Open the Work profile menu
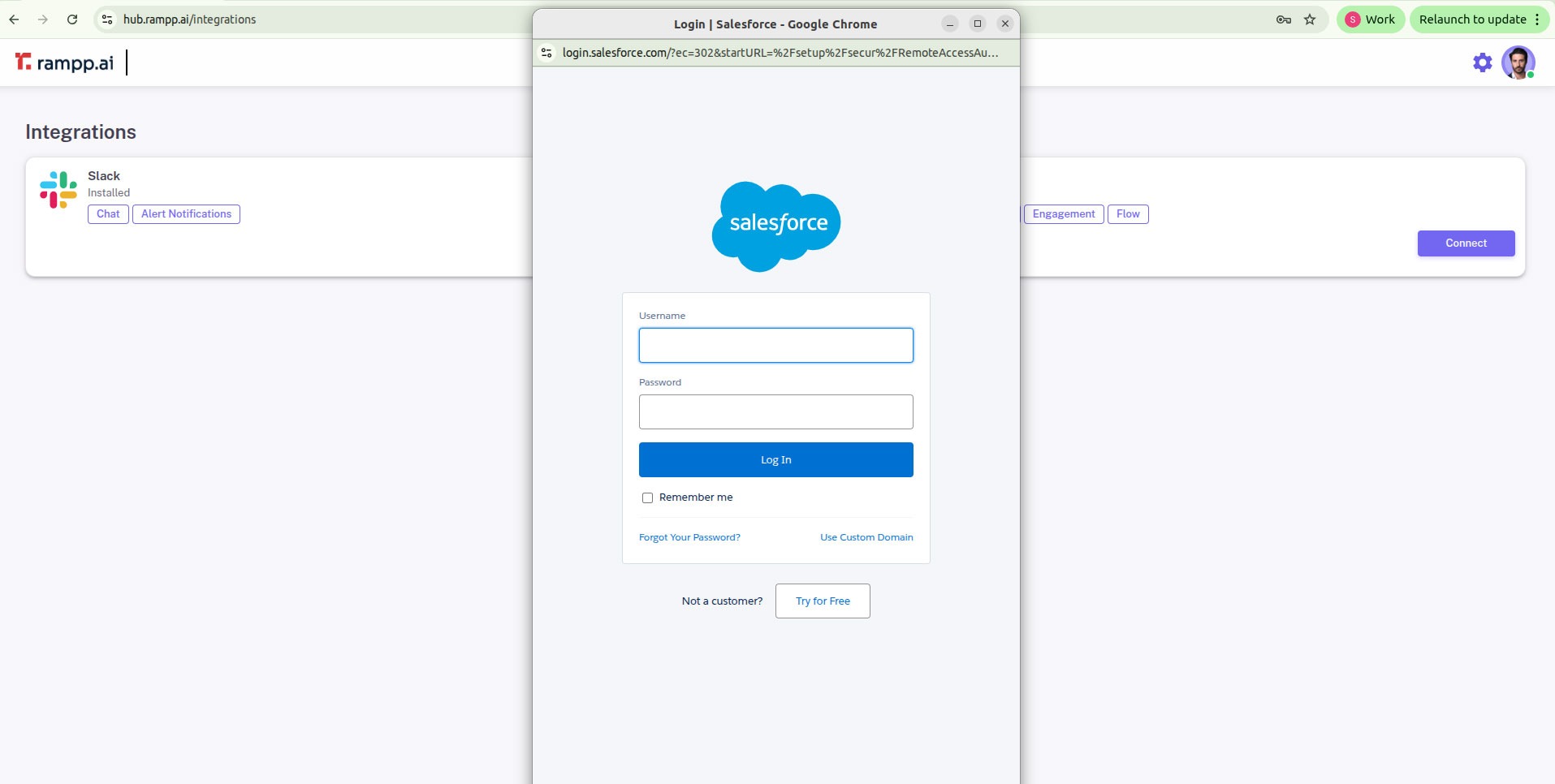 point(1370,19)
